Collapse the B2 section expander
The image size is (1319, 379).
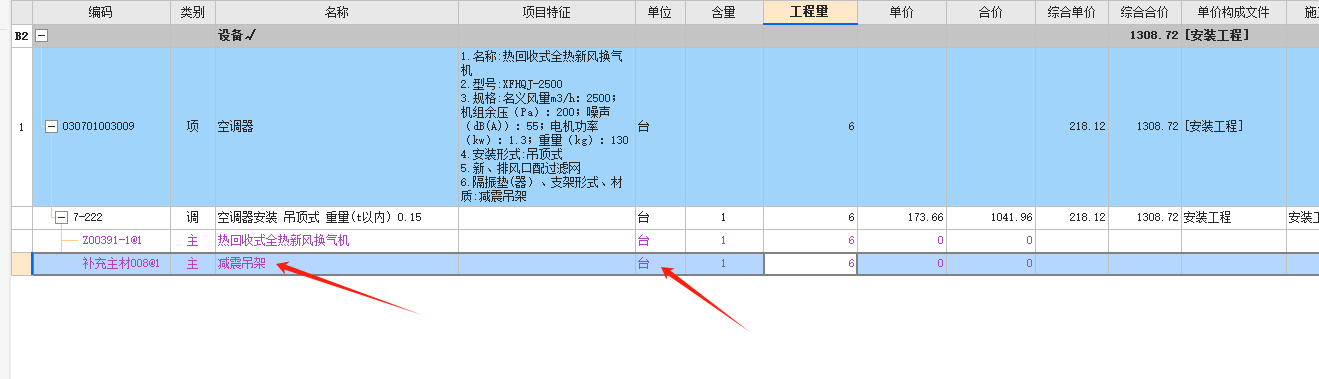(42, 36)
